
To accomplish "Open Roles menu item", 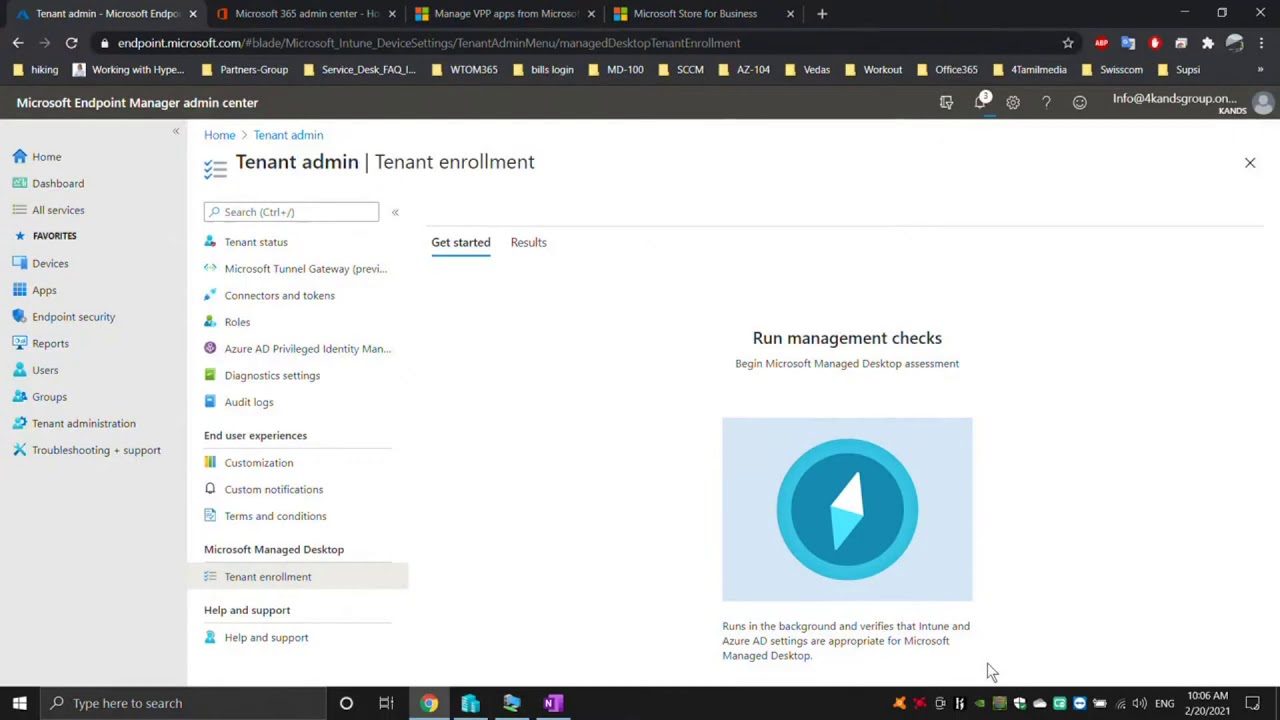I will coord(237,322).
